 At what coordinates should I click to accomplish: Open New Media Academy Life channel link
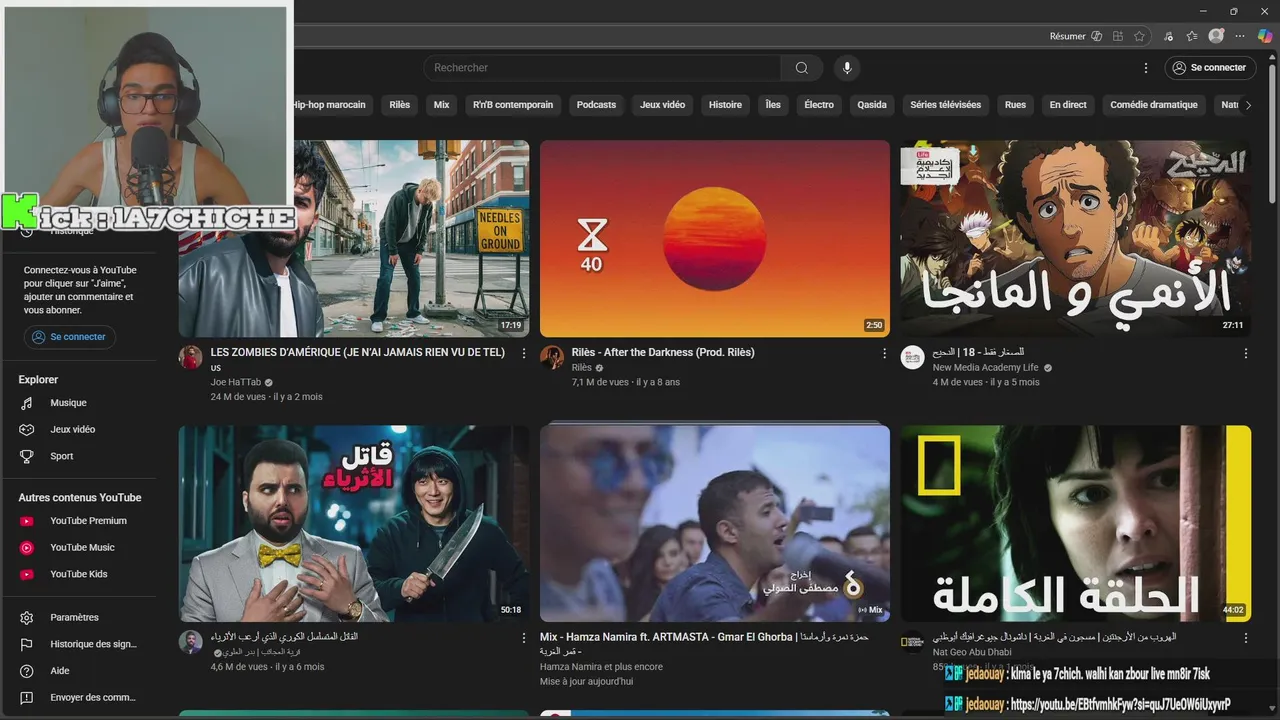[986, 367]
